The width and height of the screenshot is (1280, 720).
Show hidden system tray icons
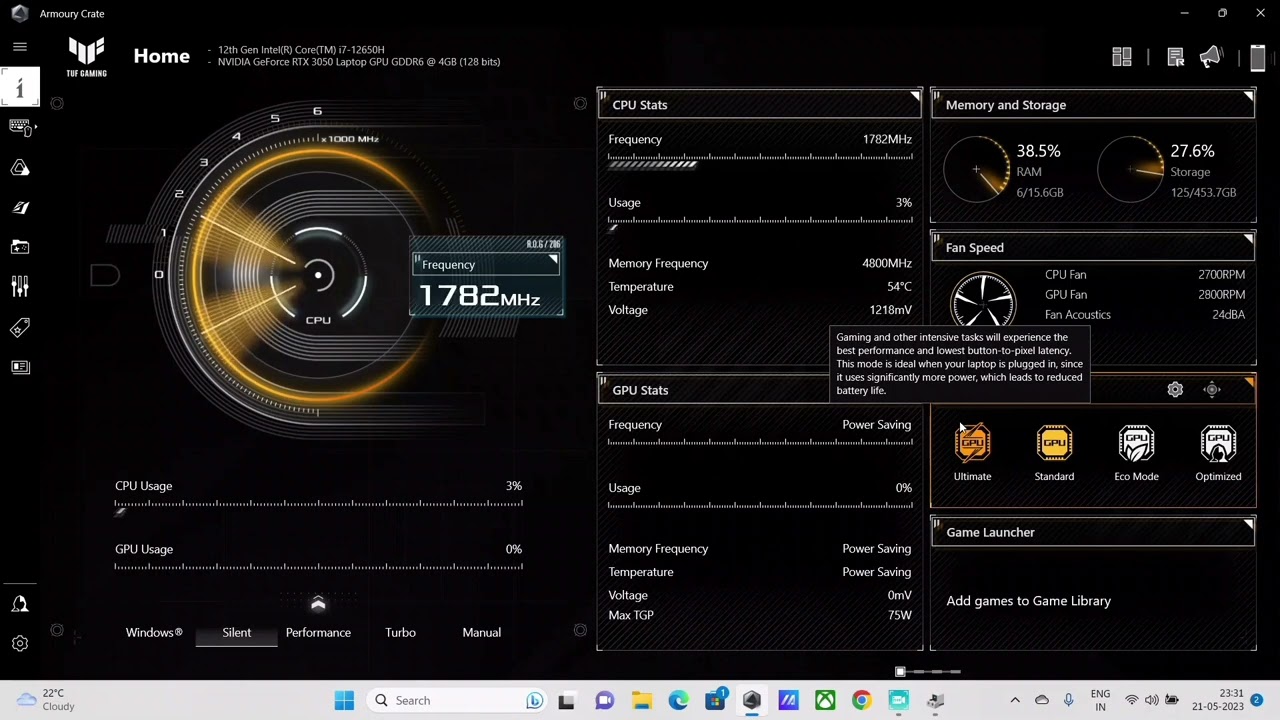click(1015, 700)
